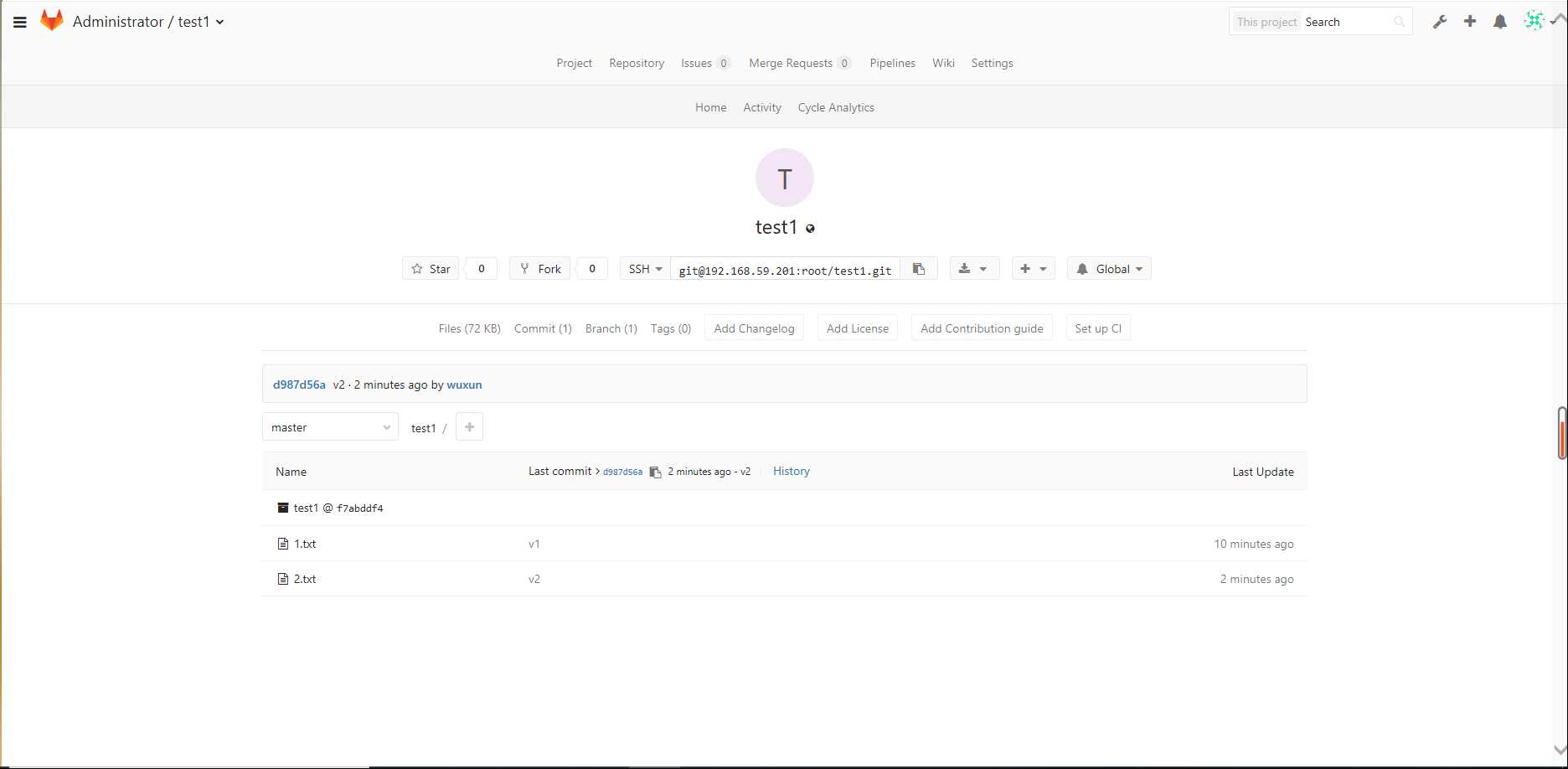Open the Global notification level dropdown
1568x769 pixels.
click(x=1109, y=269)
